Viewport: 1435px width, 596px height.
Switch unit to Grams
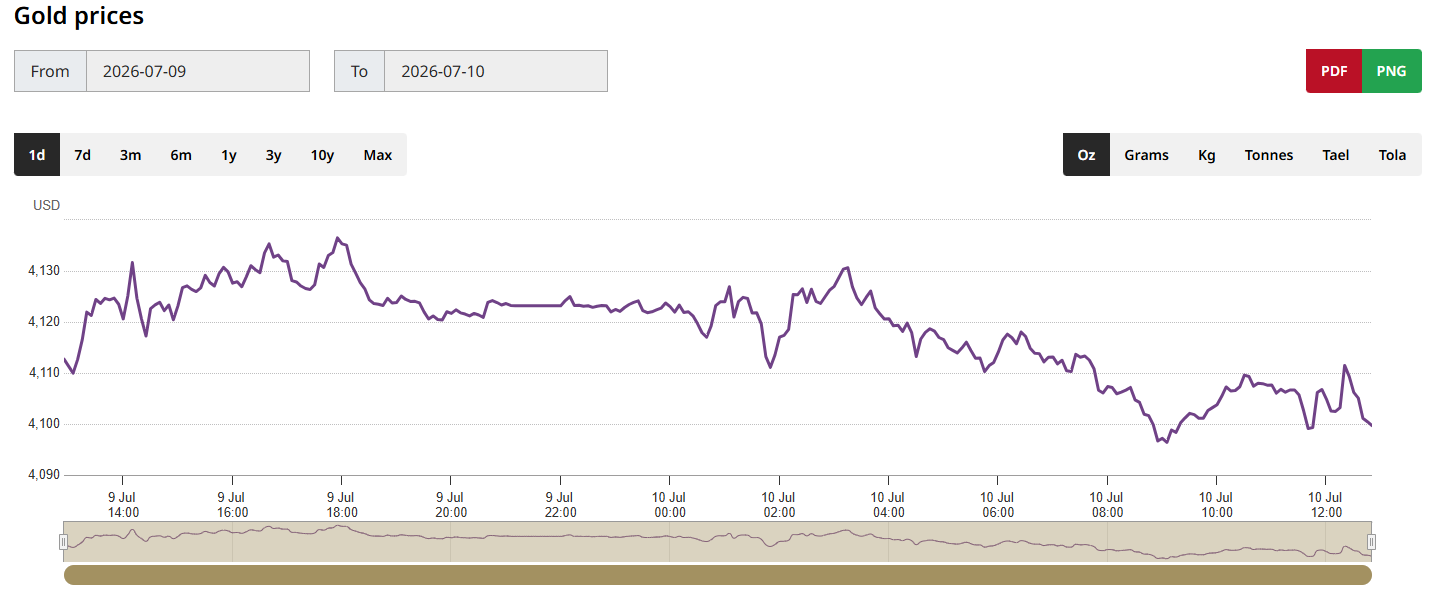[x=1146, y=155]
